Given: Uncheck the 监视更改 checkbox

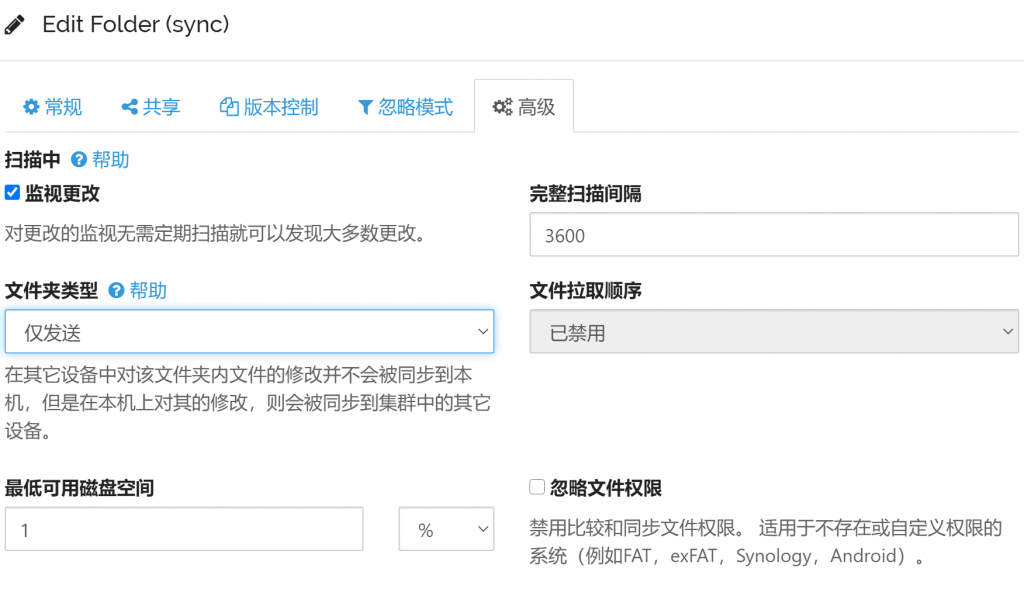Looking at the screenshot, I should (12, 193).
